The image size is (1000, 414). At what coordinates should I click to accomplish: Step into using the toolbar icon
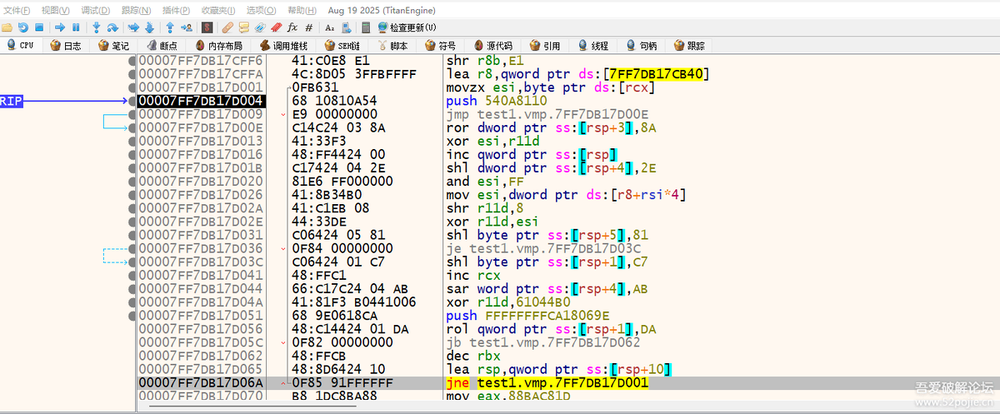tap(97, 27)
